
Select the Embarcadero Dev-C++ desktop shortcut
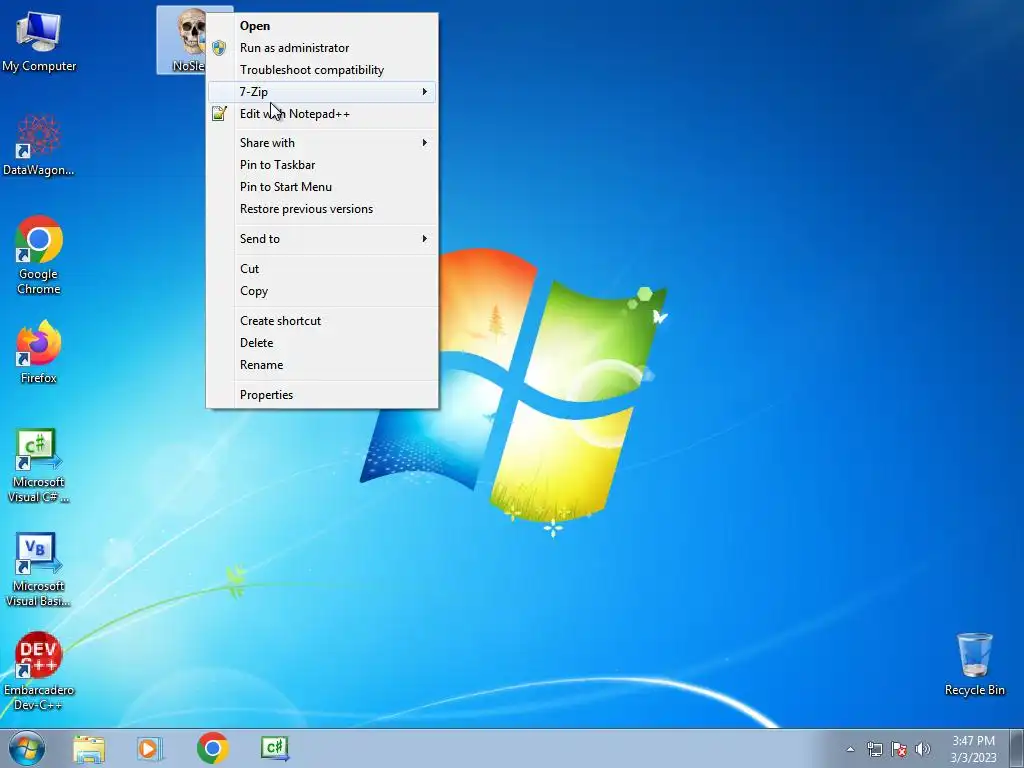pyautogui.click(x=39, y=671)
